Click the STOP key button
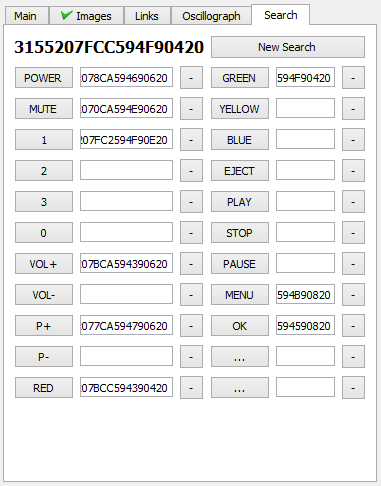381x486 pixels. 240,233
